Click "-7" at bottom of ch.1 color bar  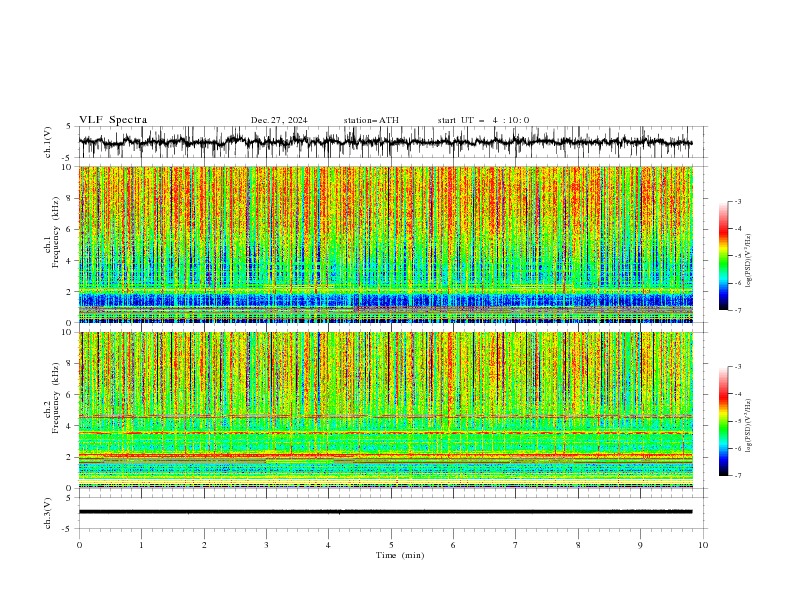tap(738, 310)
